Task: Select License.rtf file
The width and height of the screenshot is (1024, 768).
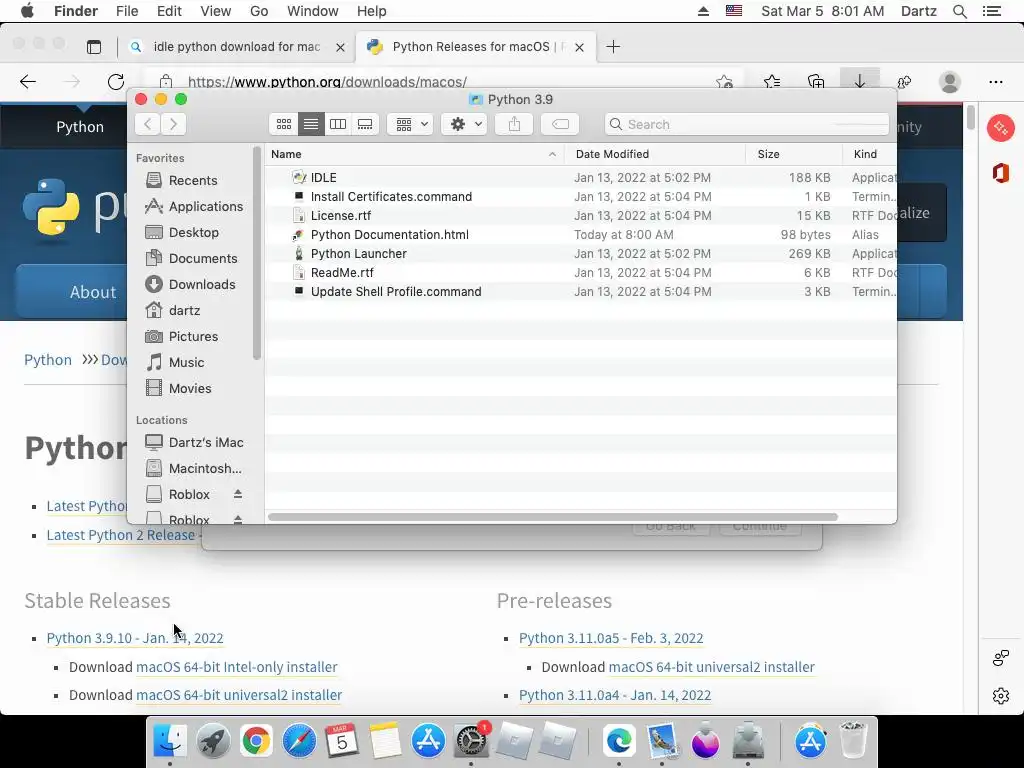Action: [x=581, y=216]
